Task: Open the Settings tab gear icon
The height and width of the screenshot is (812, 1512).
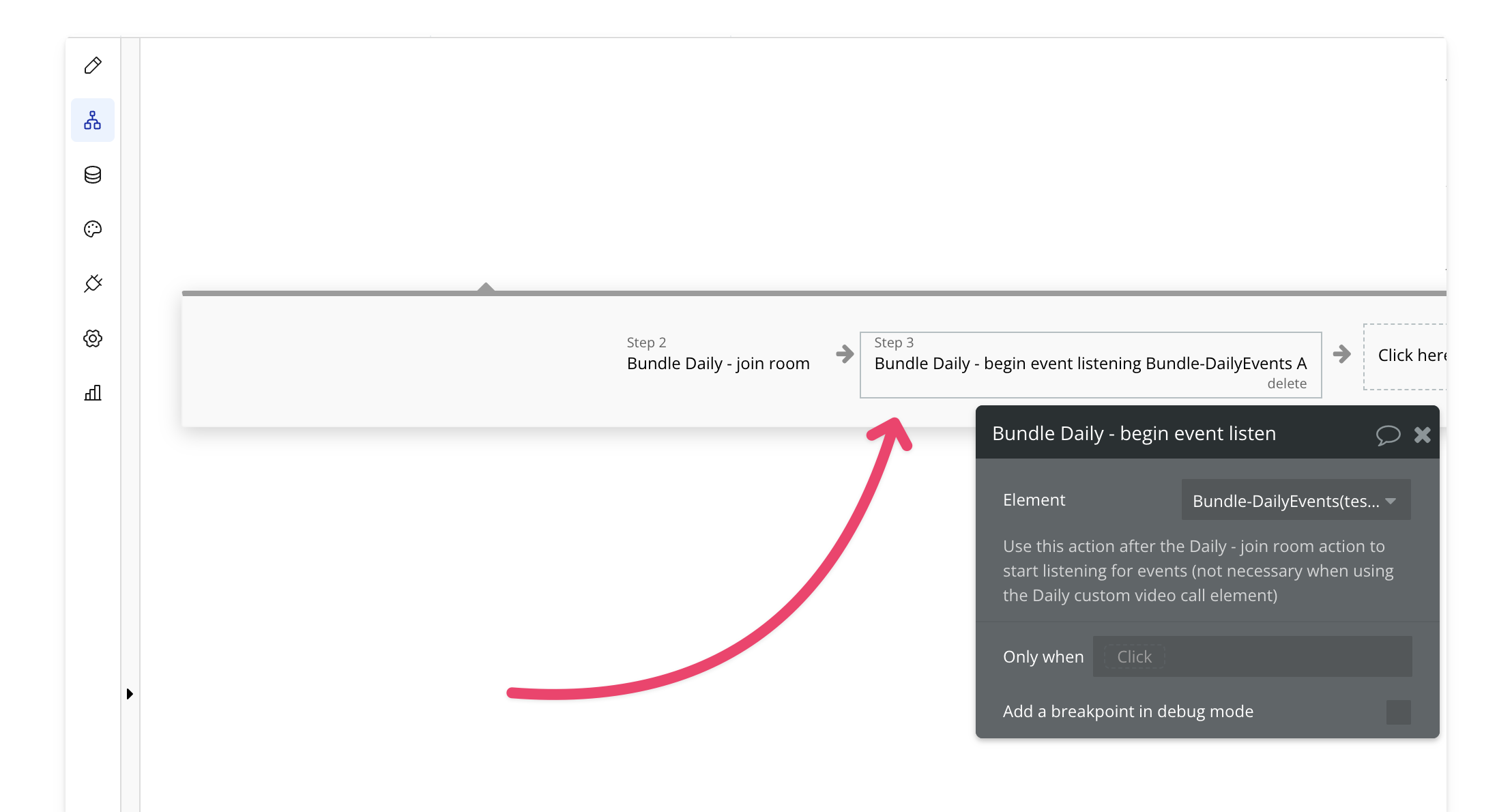Action: (x=93, y=338)
